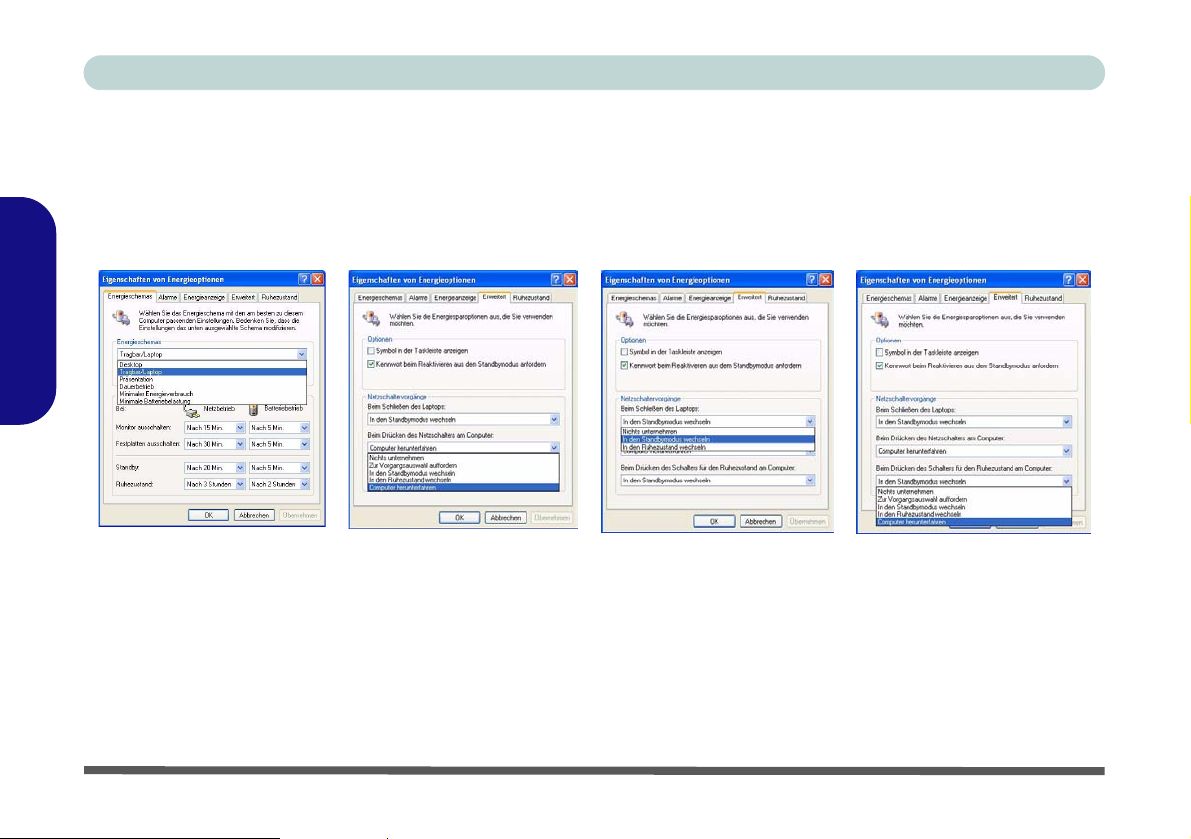The image size is (1191, 839).
Task: Enable Taskleiste symbol in lid-close-list dialog
Action: click(x=624, y=352)
